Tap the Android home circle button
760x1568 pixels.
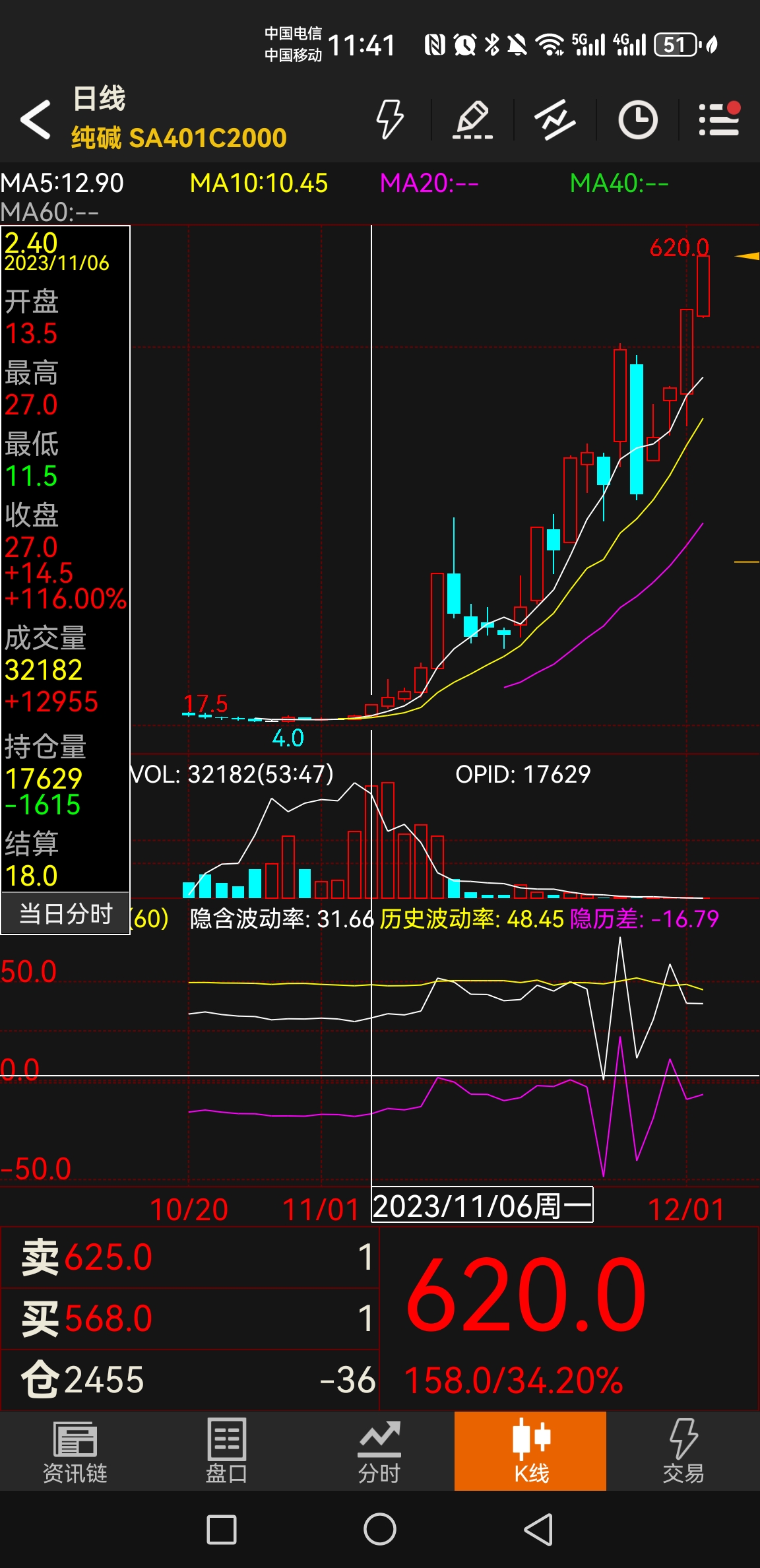click(x=380, y=1529)
